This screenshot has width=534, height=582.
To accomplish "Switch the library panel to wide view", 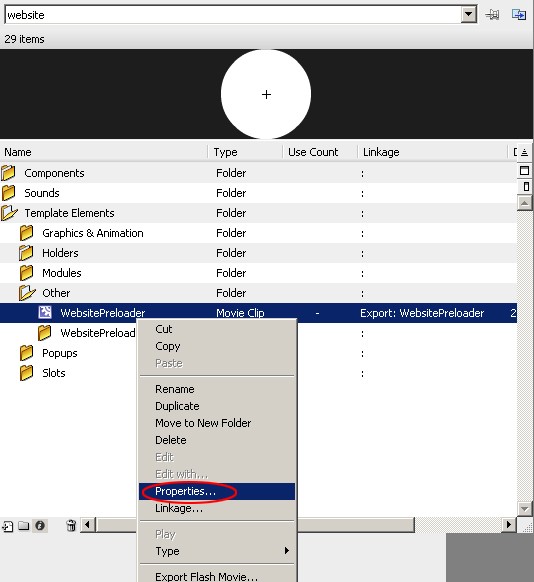I will coord(524,170).
